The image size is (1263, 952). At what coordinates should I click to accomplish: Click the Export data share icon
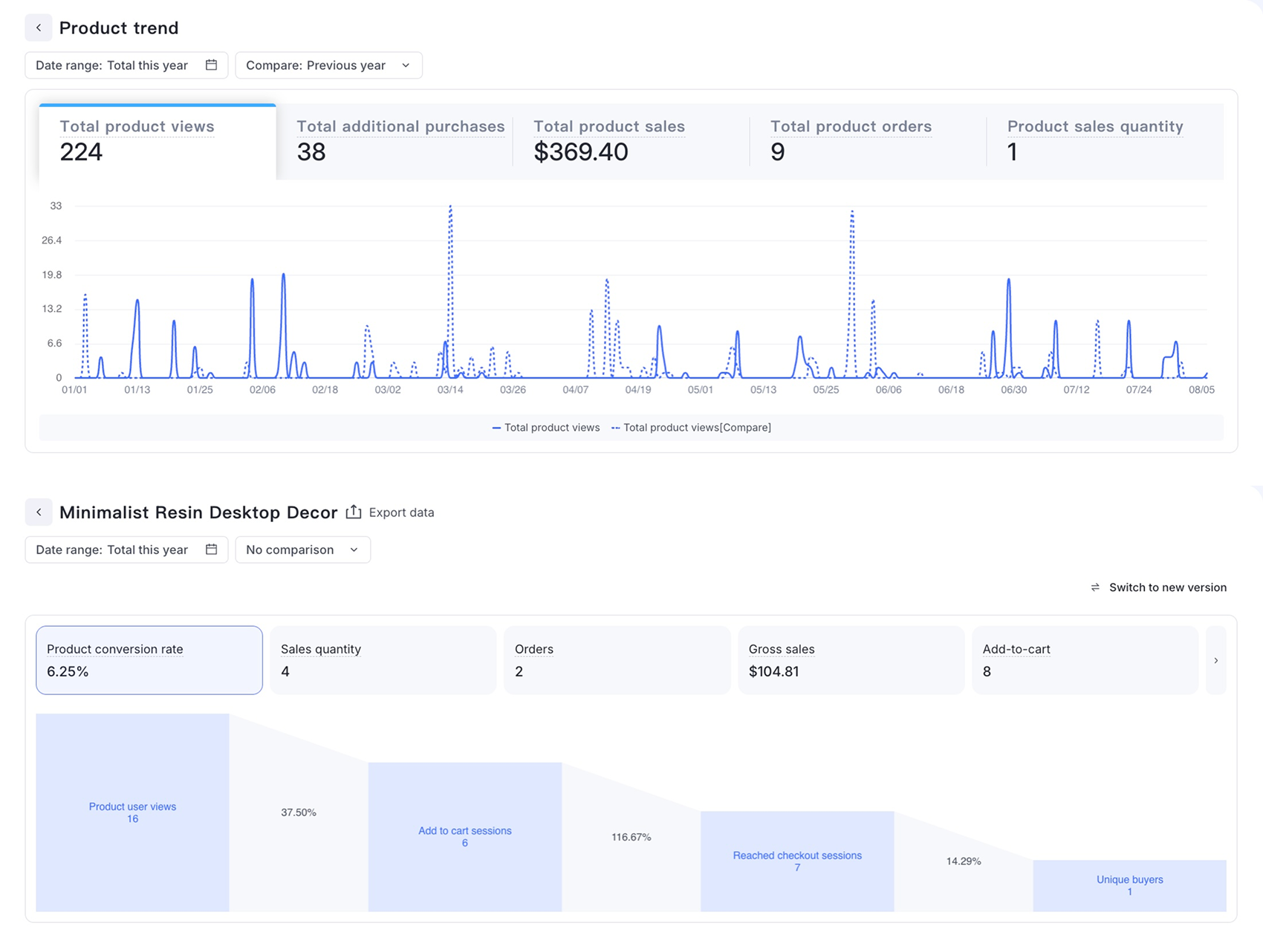coord(354,512)
